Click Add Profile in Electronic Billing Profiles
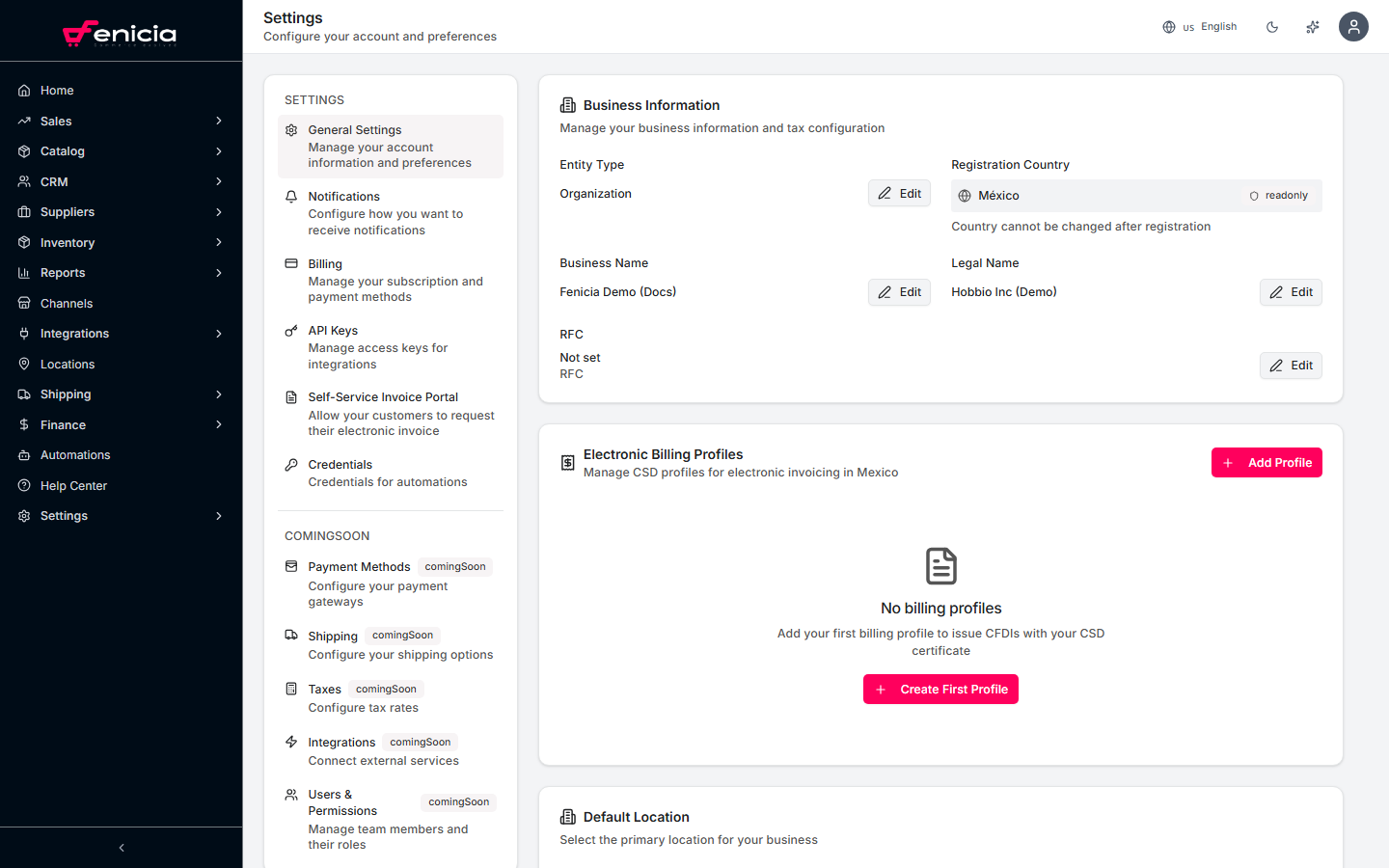Viewport: 1389px width, 868px height. click(x=1266, y=462)
